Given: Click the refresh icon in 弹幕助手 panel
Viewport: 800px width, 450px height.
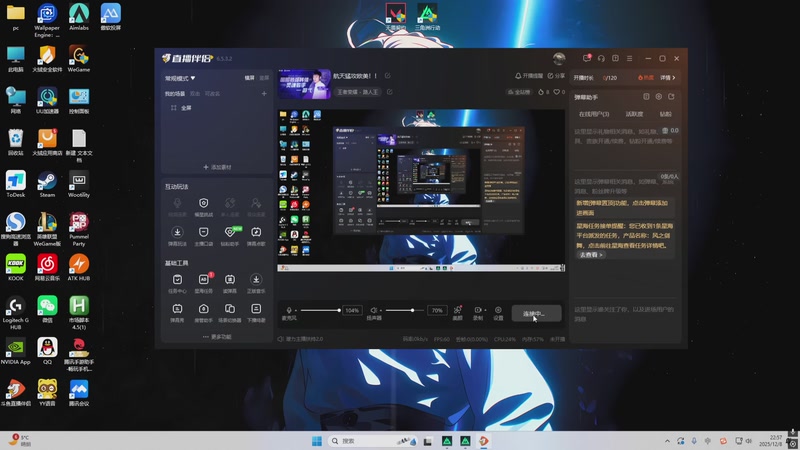Looking at the screenshot, I should pos(671,96).
